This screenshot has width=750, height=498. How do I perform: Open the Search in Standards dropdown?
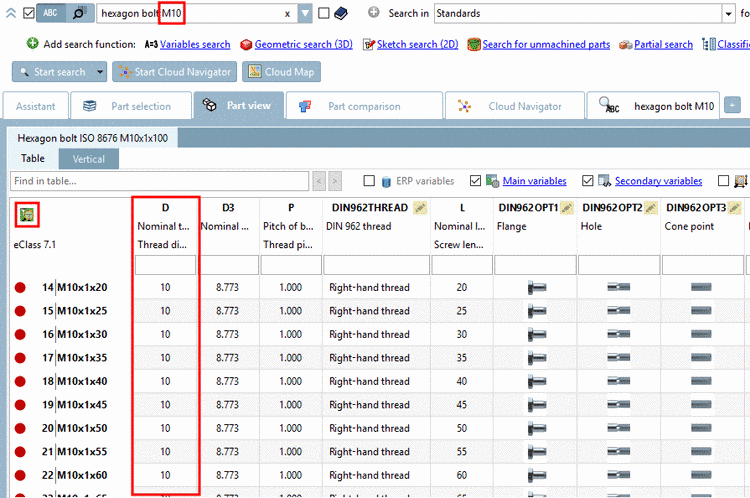click(728, 13)
